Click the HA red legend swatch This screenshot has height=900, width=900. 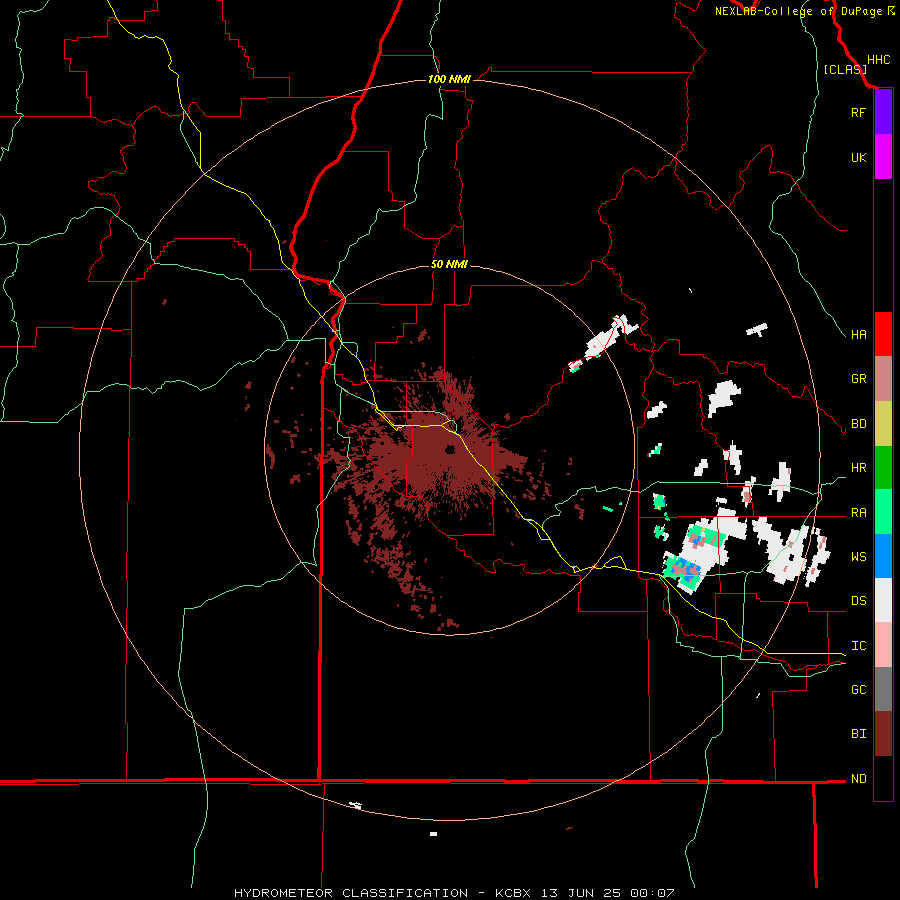tap(883, 334)
